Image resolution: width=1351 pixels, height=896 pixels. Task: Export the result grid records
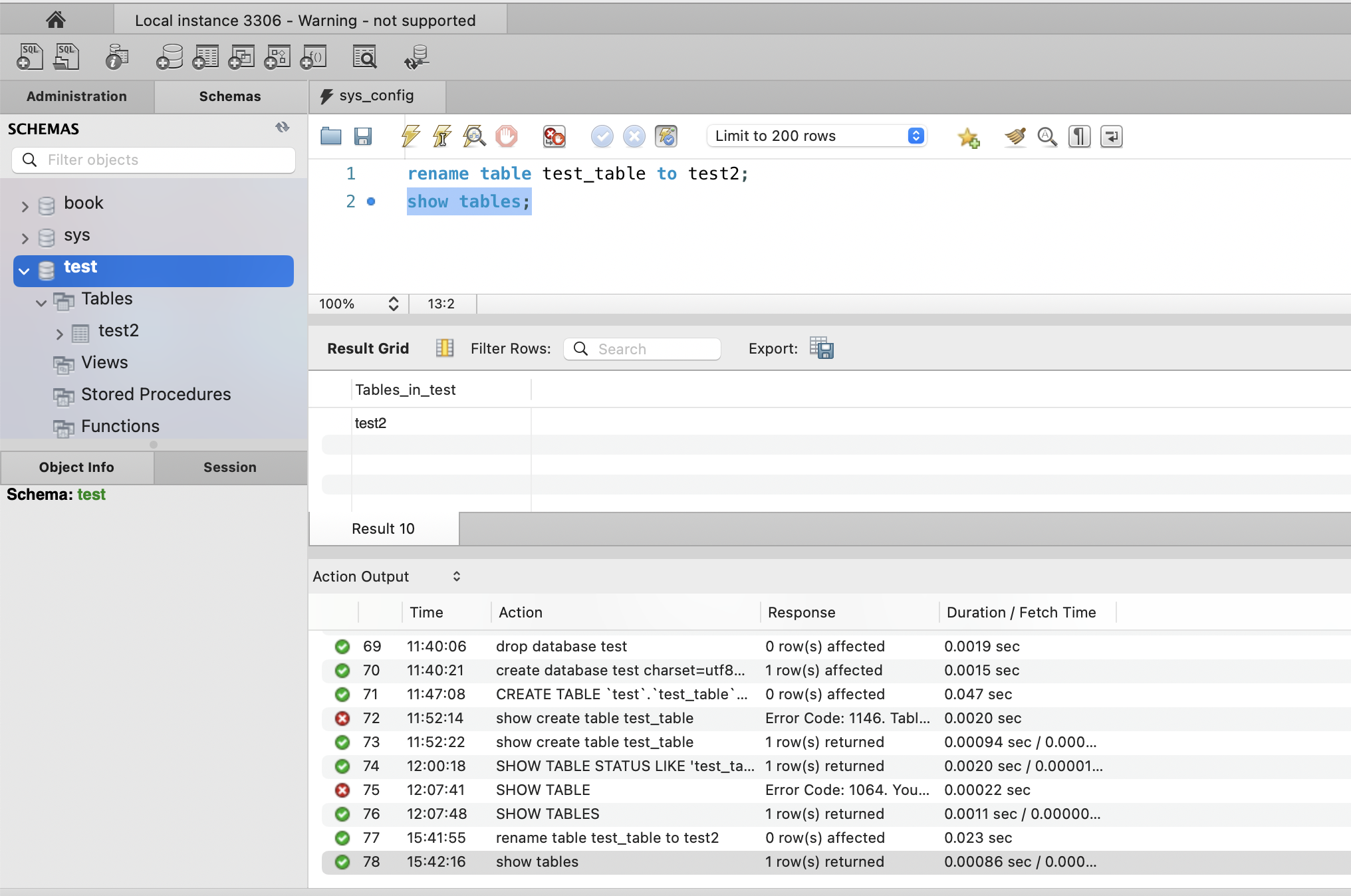point(822,348)
